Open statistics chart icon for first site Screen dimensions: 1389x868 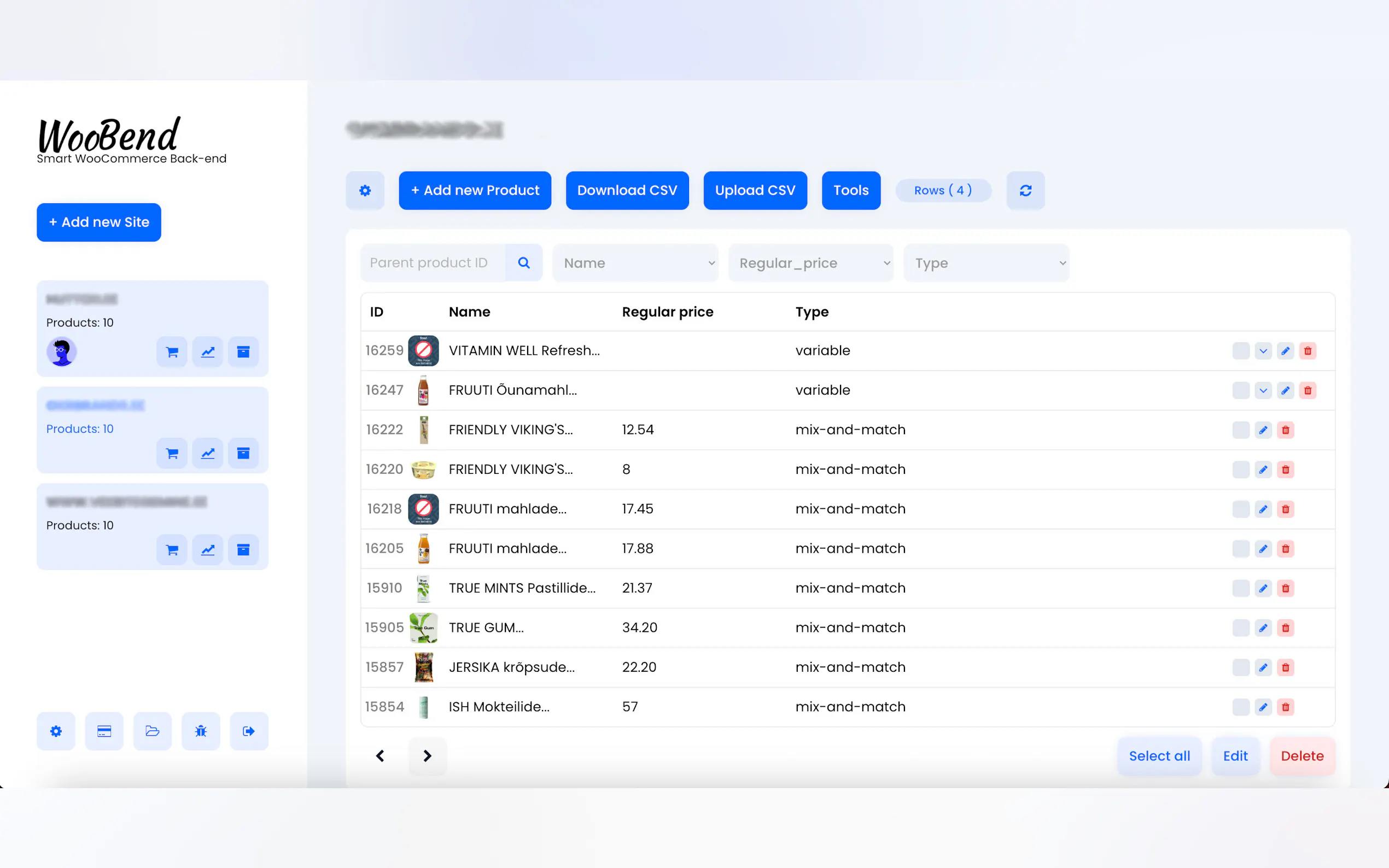[x=207, y=352]
